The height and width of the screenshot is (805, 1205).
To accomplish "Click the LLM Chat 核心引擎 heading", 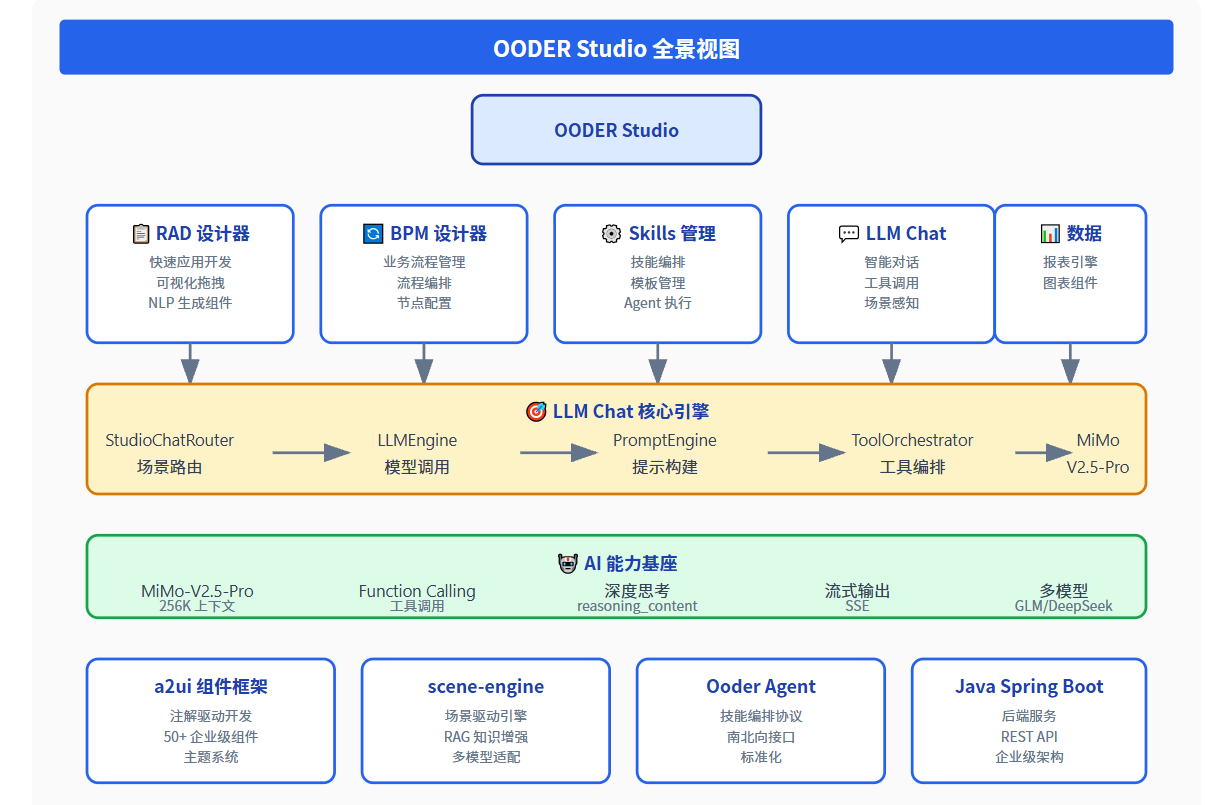I will (x=630, y=412).
